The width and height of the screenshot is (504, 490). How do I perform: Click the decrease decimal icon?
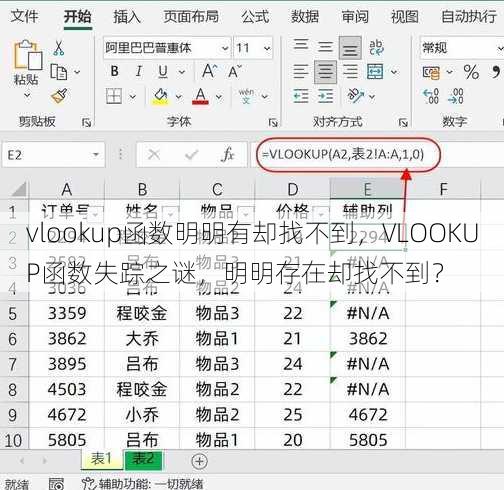455,96
